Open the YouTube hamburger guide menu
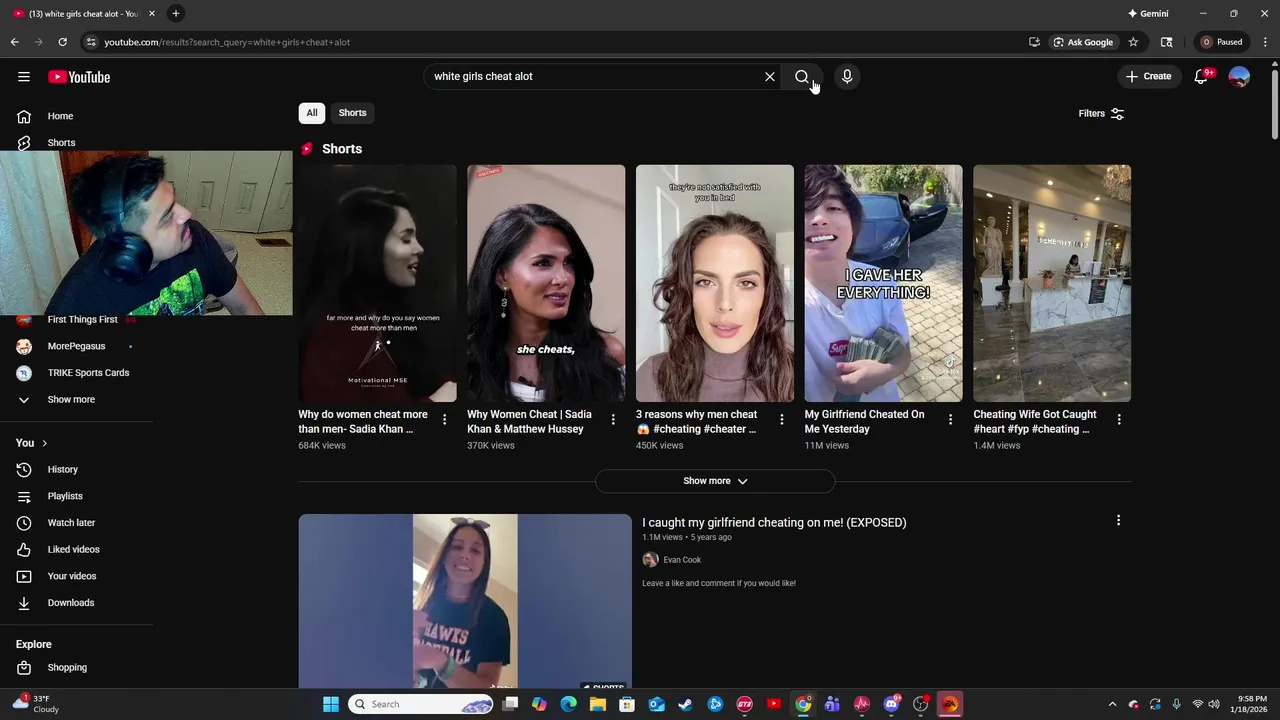Screen dimensions: 1280x720 [x=24, y=77]
